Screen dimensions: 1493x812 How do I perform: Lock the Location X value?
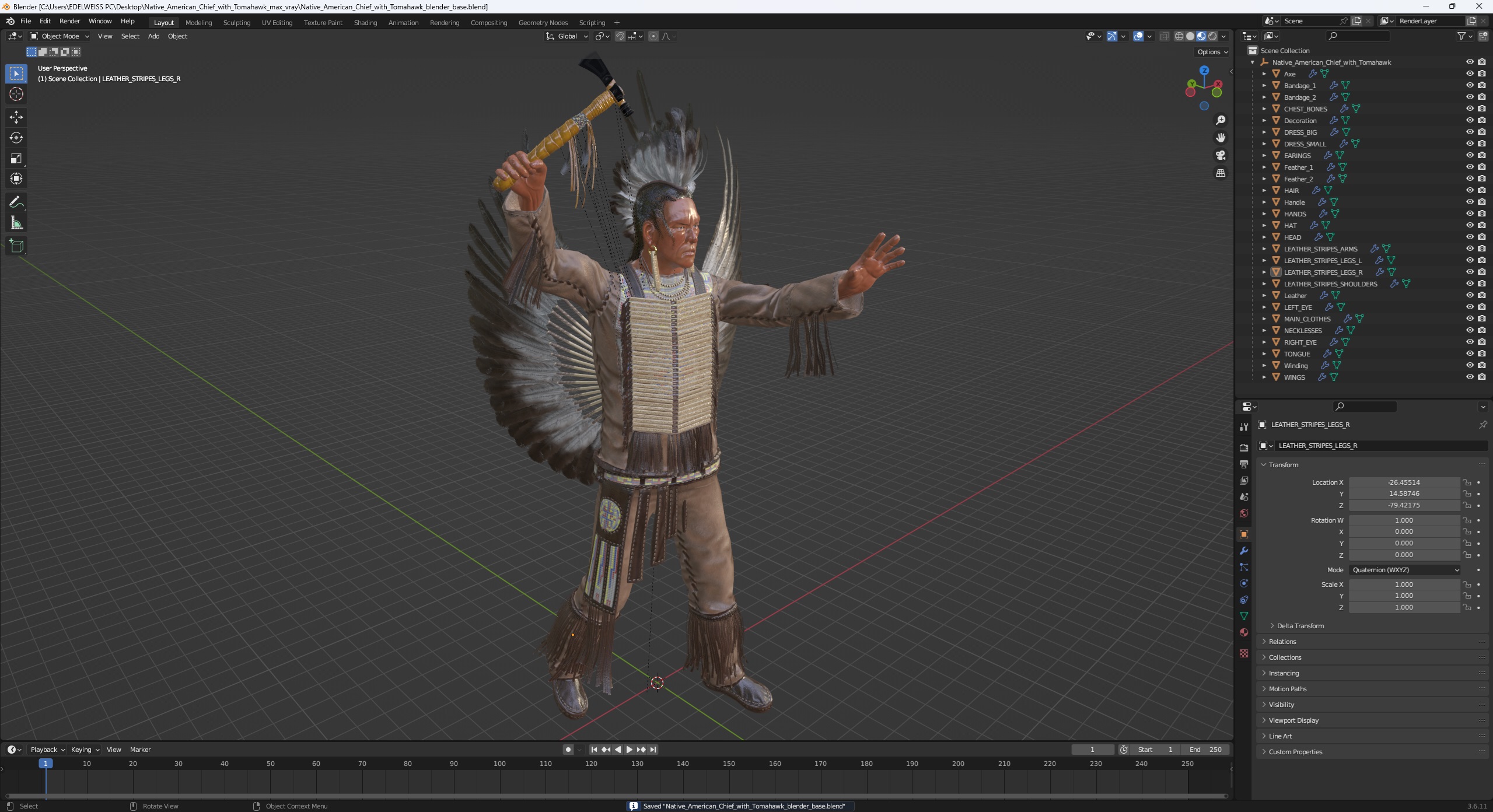click(x=1467, y=482)
